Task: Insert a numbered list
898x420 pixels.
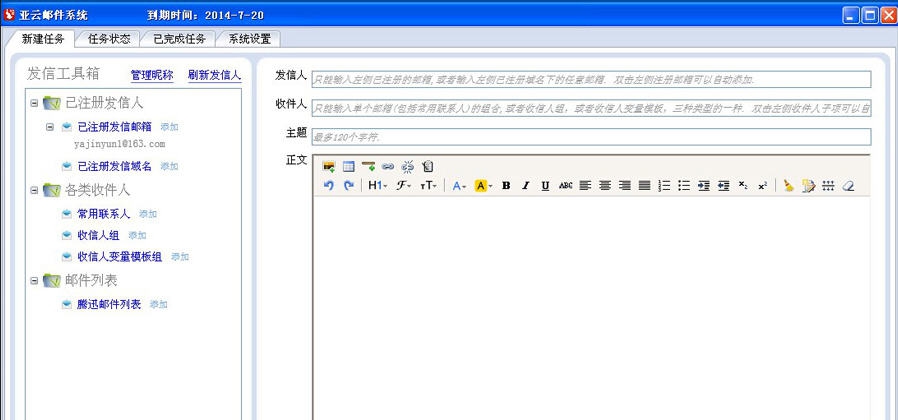Action: click(x=664, y=186)
